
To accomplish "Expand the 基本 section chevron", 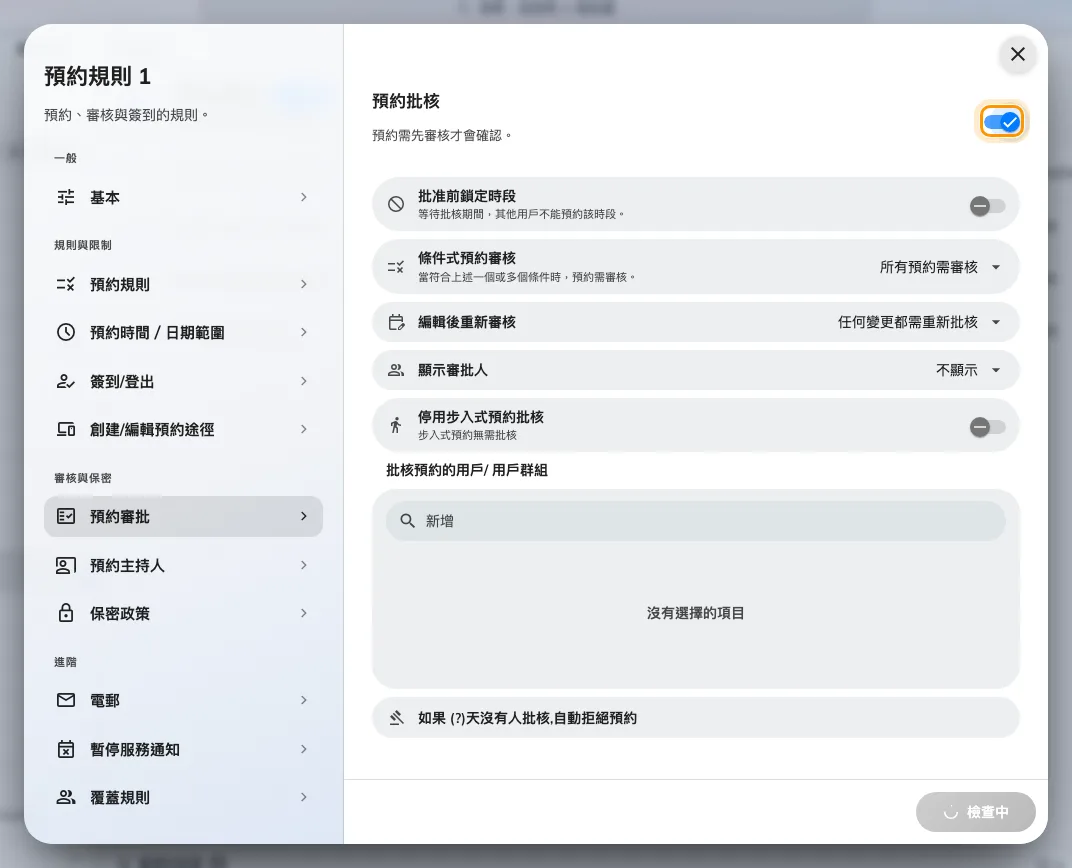I will 304,198.
